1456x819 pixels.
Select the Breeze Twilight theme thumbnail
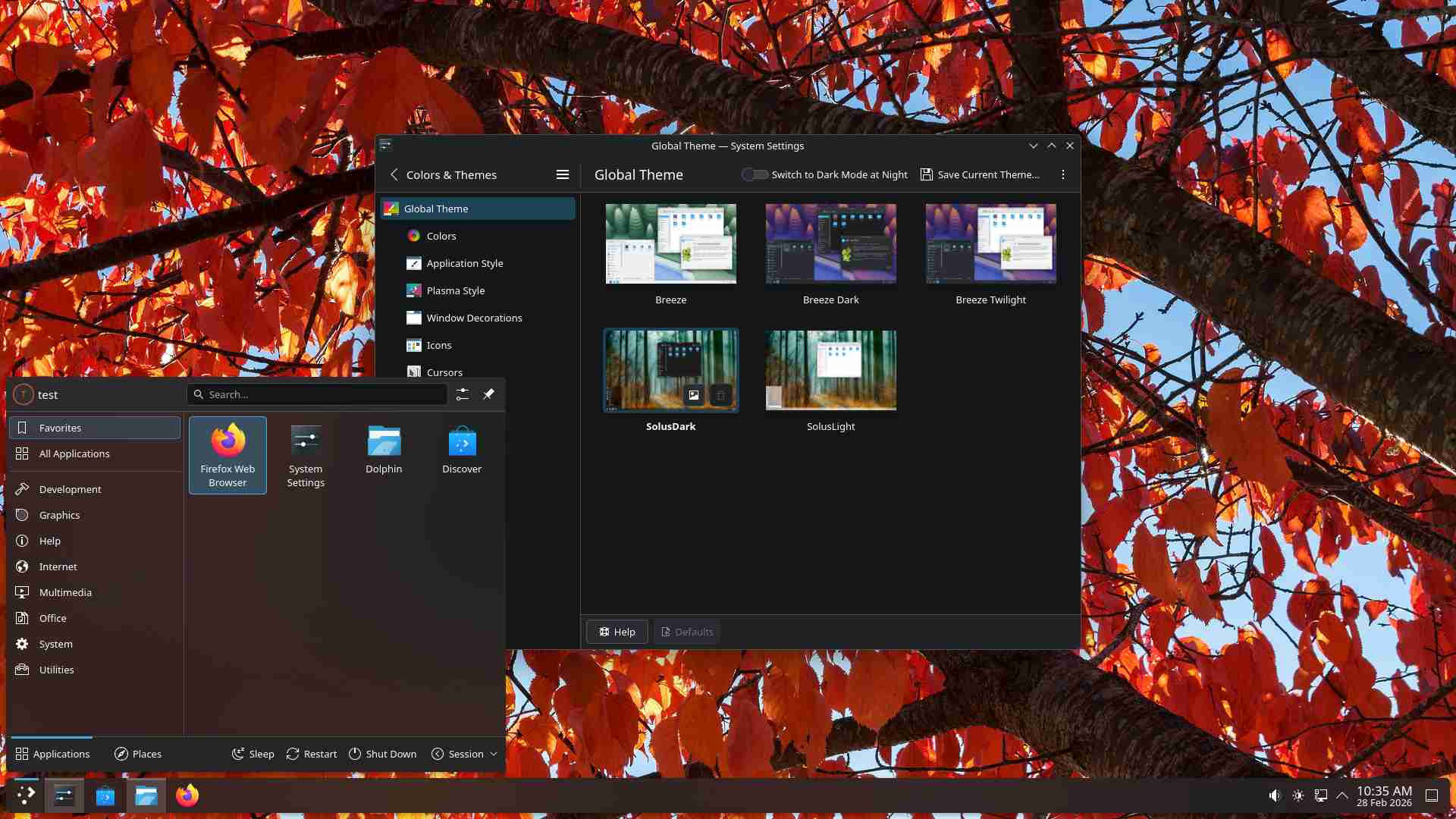(x=990, y=243)
